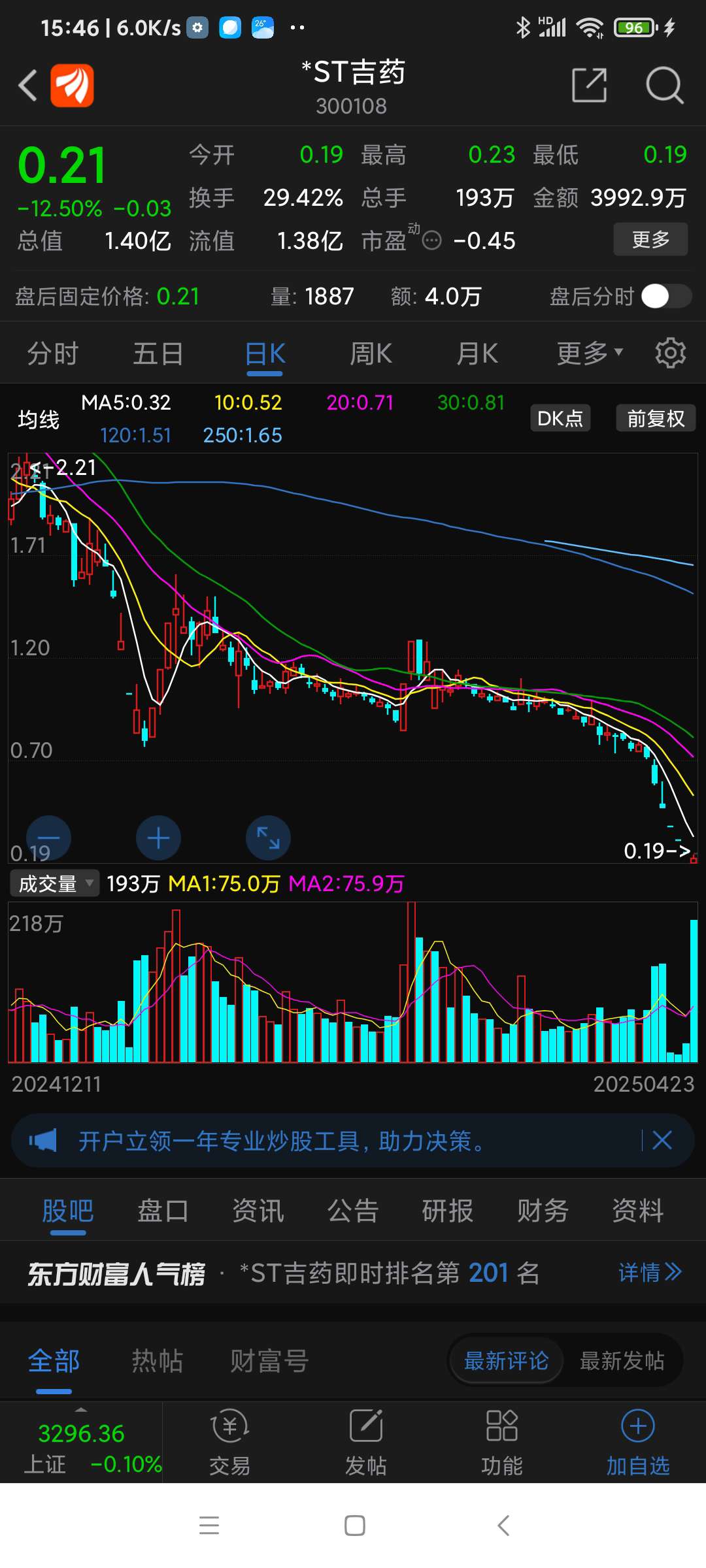Zoom out chart with minus button
This screenshot has width=706, height=1568.
click(x=48, y=838)
